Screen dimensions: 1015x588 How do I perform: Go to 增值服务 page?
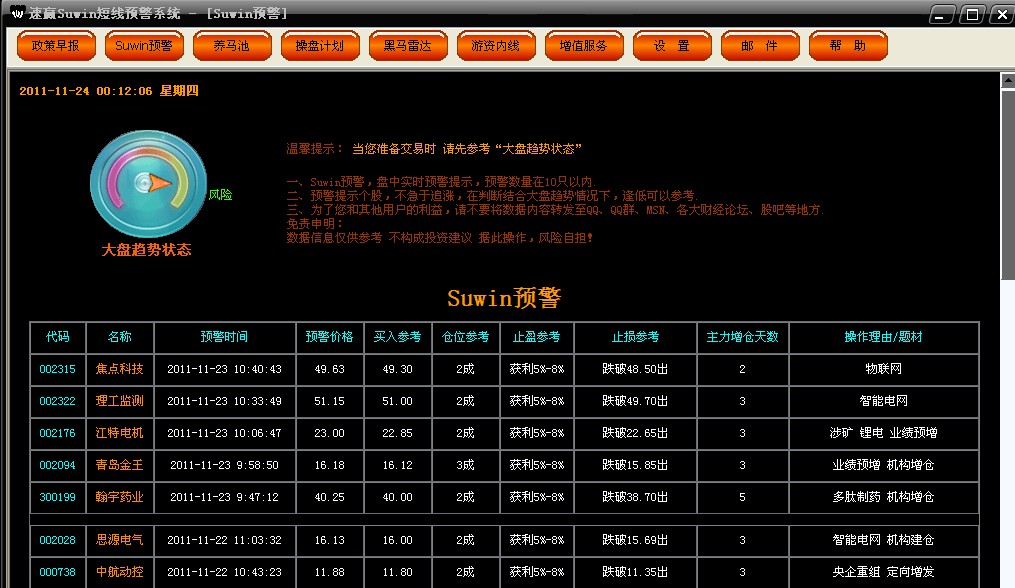[584, 46]
